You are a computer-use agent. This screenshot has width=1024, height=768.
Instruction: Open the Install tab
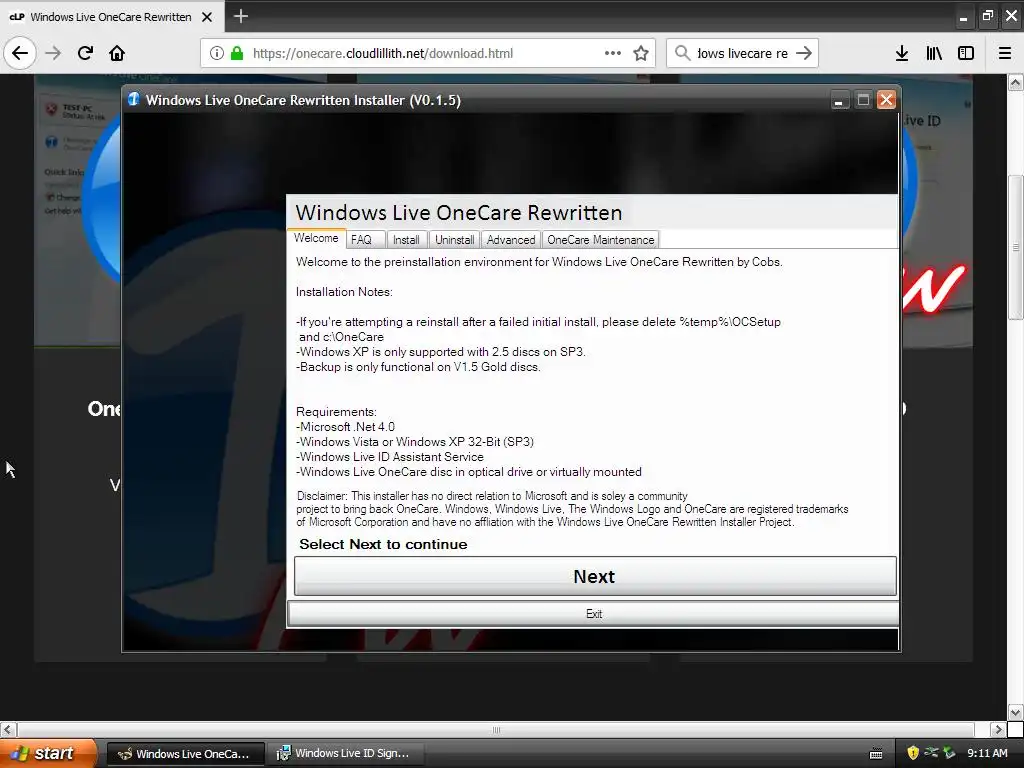point(406,240)
